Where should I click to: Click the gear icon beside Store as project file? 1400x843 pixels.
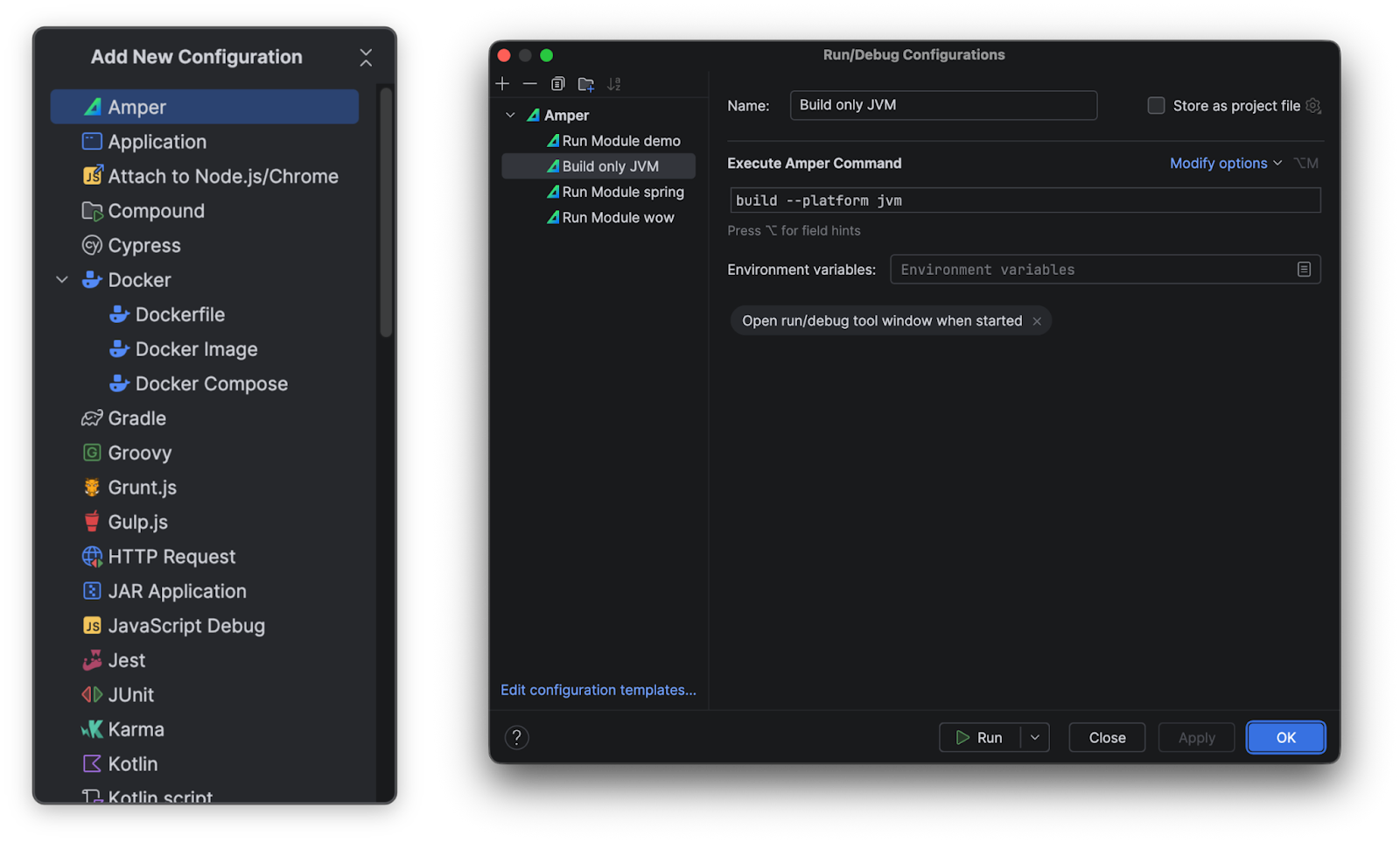(1313, 106)
